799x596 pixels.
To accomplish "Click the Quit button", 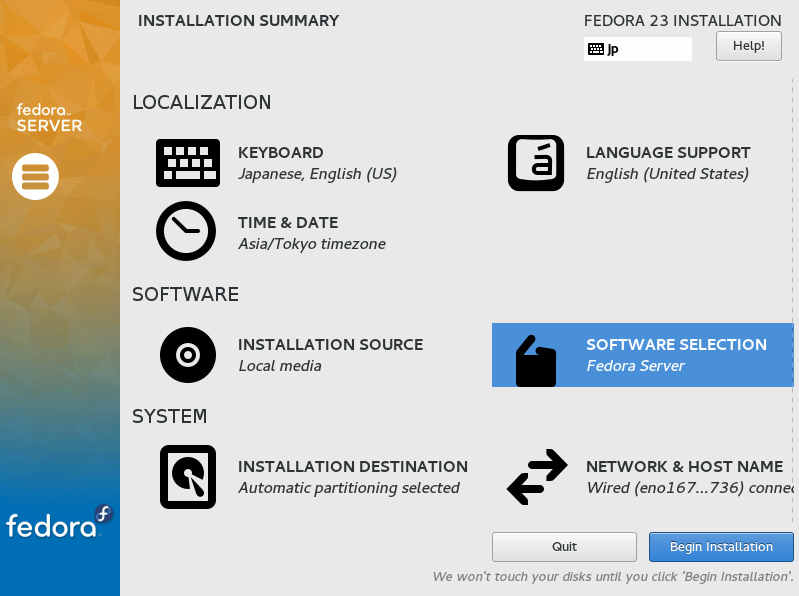I will (564, 547).
